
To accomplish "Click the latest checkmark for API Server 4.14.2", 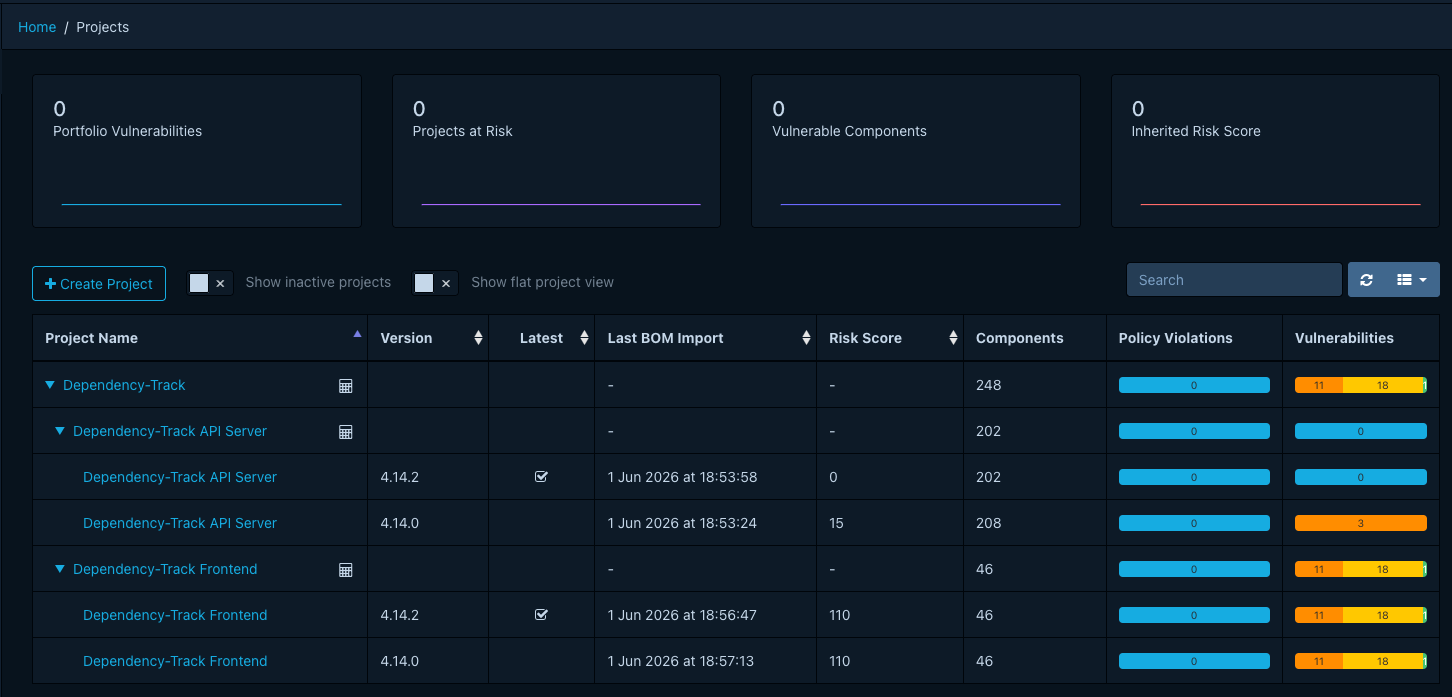I will click(541, 477).
